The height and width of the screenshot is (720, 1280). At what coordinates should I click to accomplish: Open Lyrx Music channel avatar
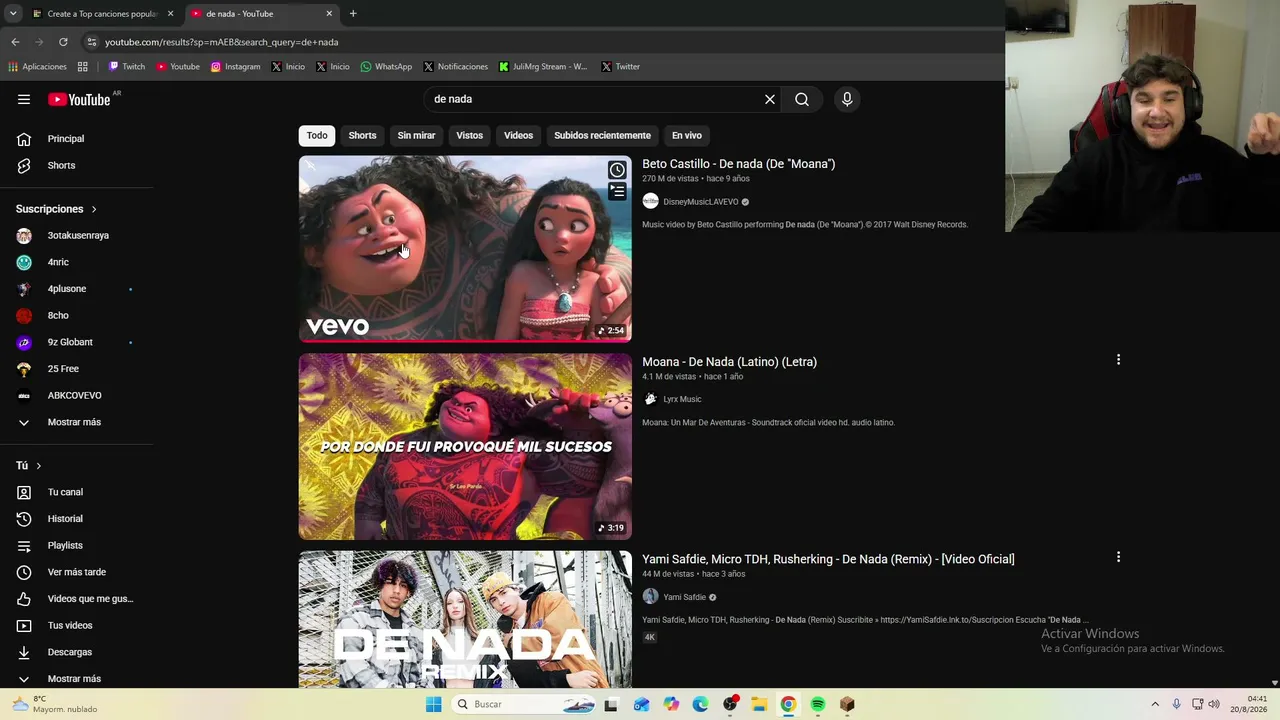650,399
